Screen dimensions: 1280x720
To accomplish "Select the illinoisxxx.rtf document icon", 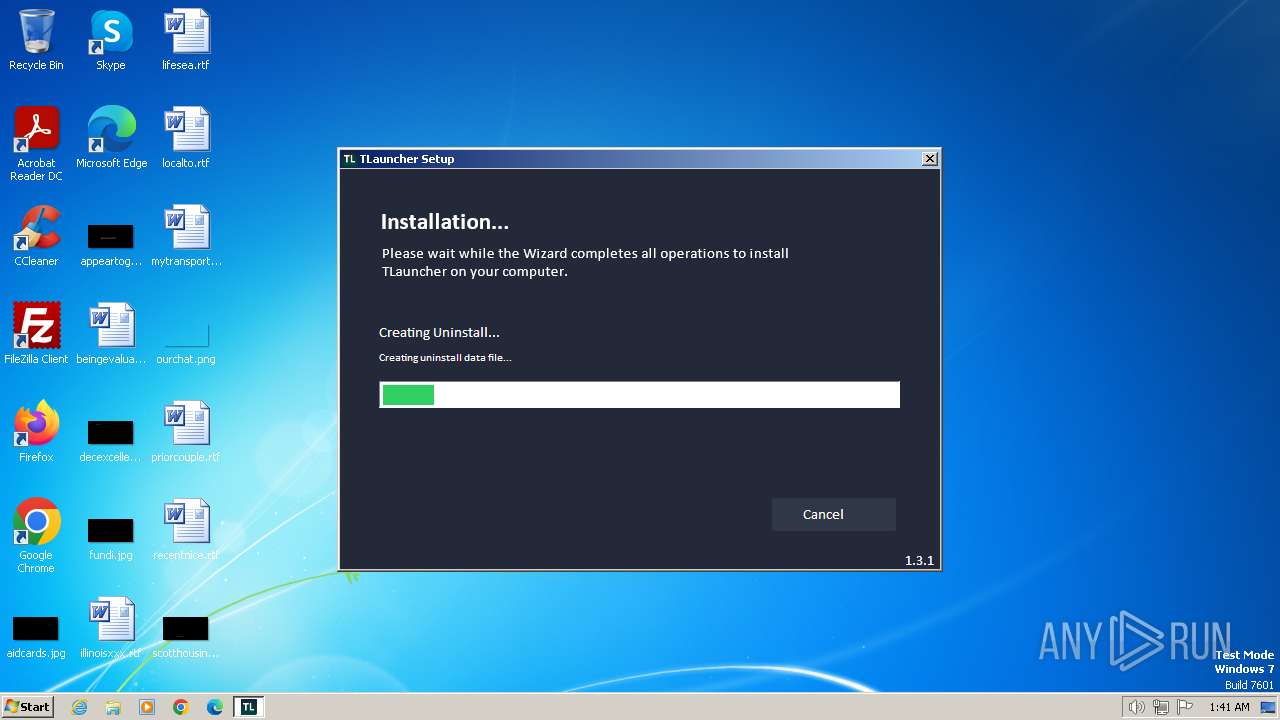I will 111,628.
